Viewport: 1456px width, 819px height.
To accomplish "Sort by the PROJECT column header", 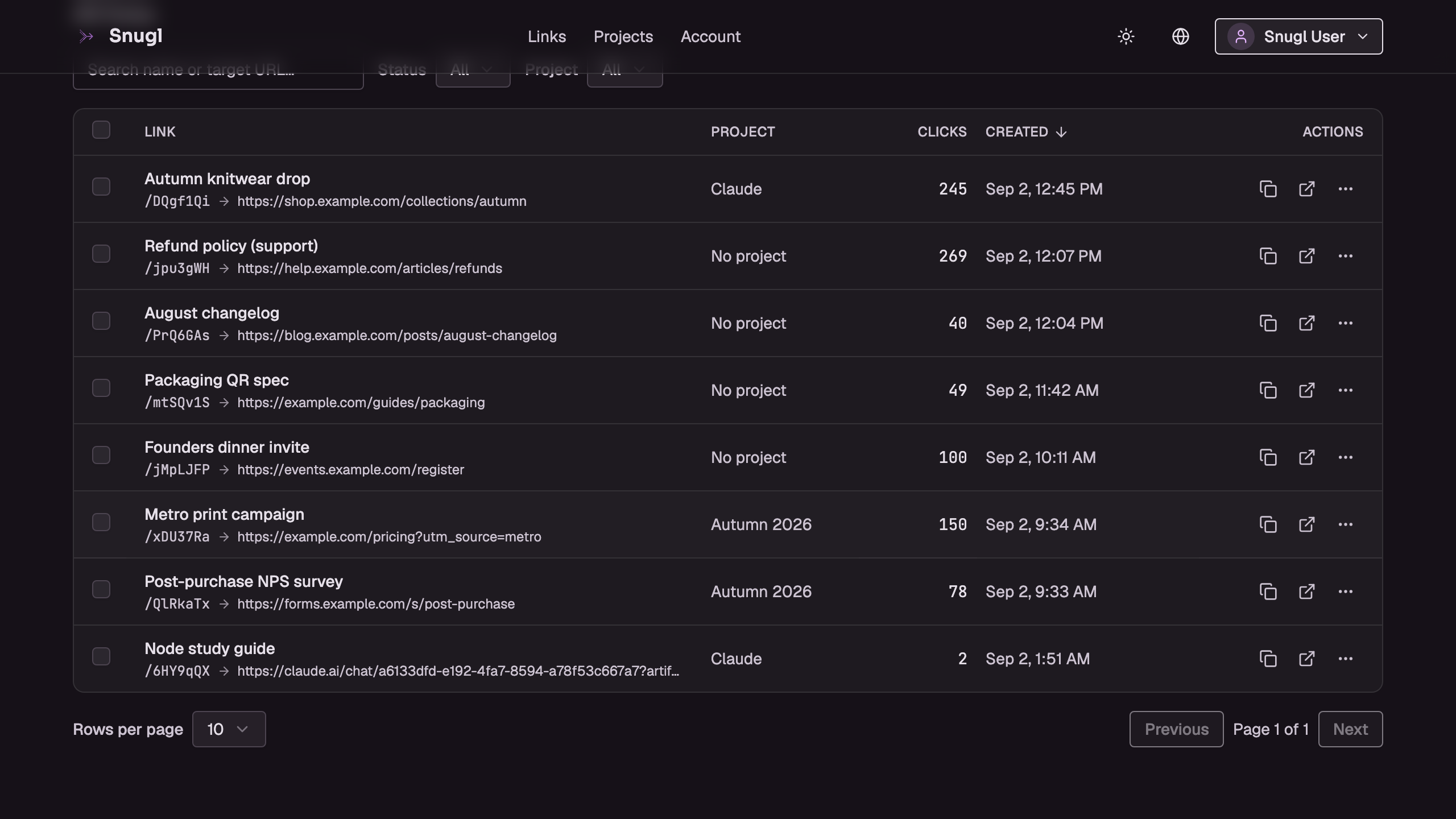I will tap(743, 132).
